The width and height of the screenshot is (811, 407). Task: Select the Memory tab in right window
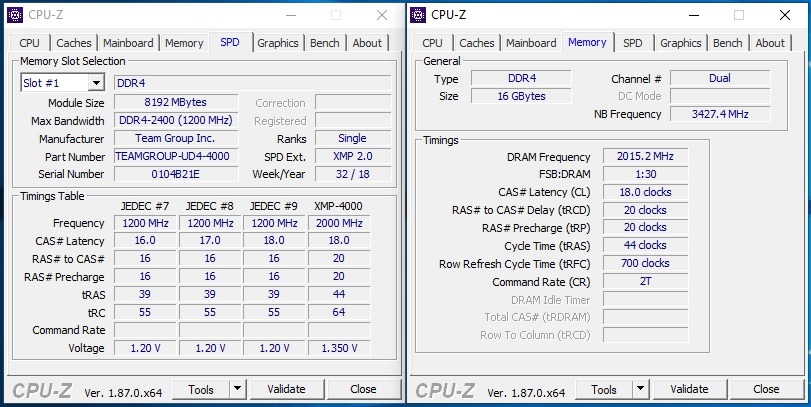pyautogui.click(x=587, y=42)
